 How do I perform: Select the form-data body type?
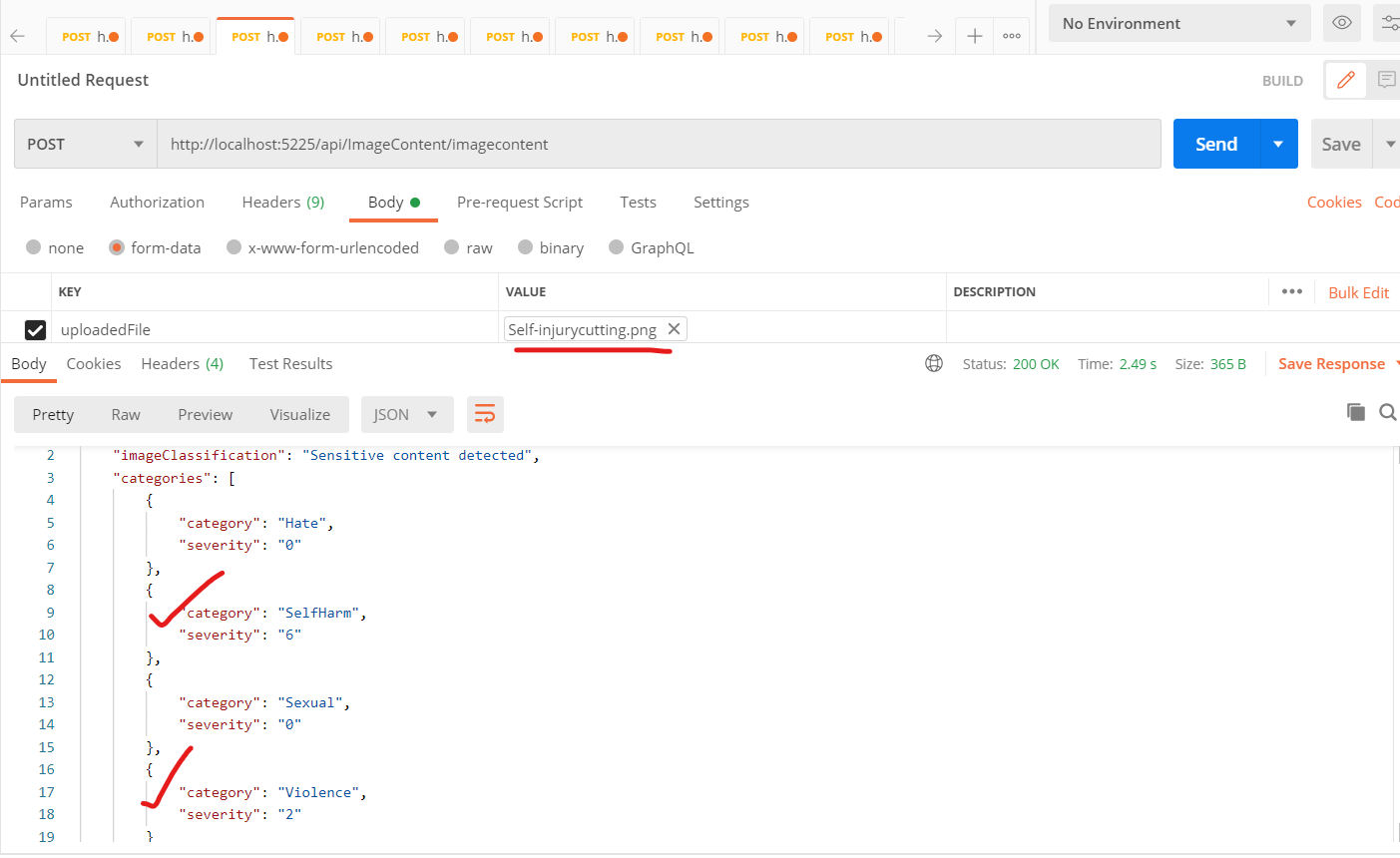tap(117, 247)
